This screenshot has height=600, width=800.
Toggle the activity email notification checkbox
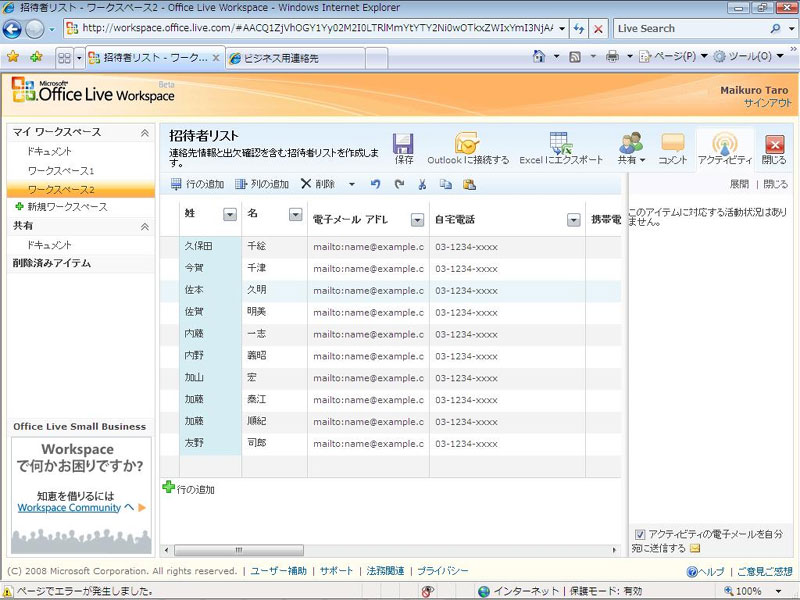640,534
